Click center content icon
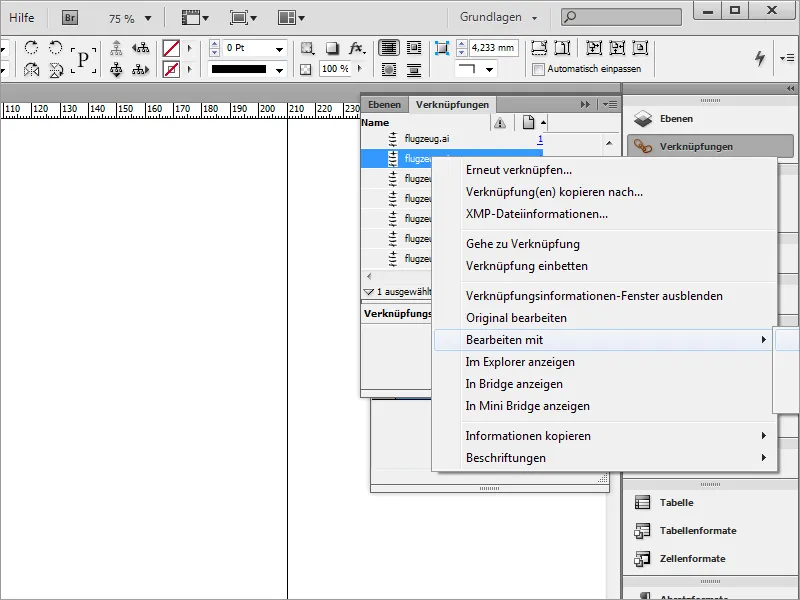This screenshot has height=600, width=800. coord(640,48)
